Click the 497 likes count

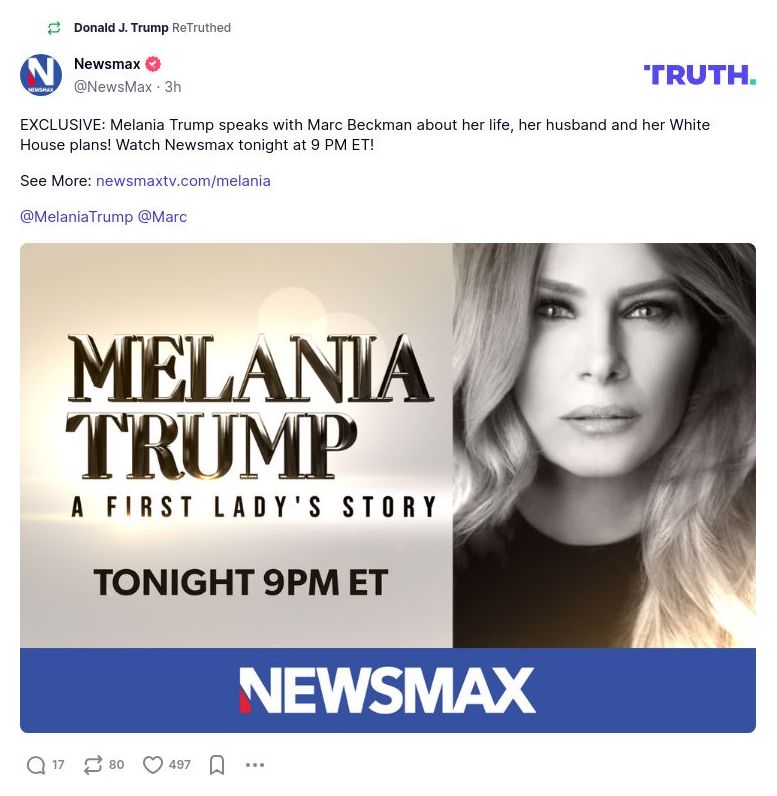click(180, 765)
